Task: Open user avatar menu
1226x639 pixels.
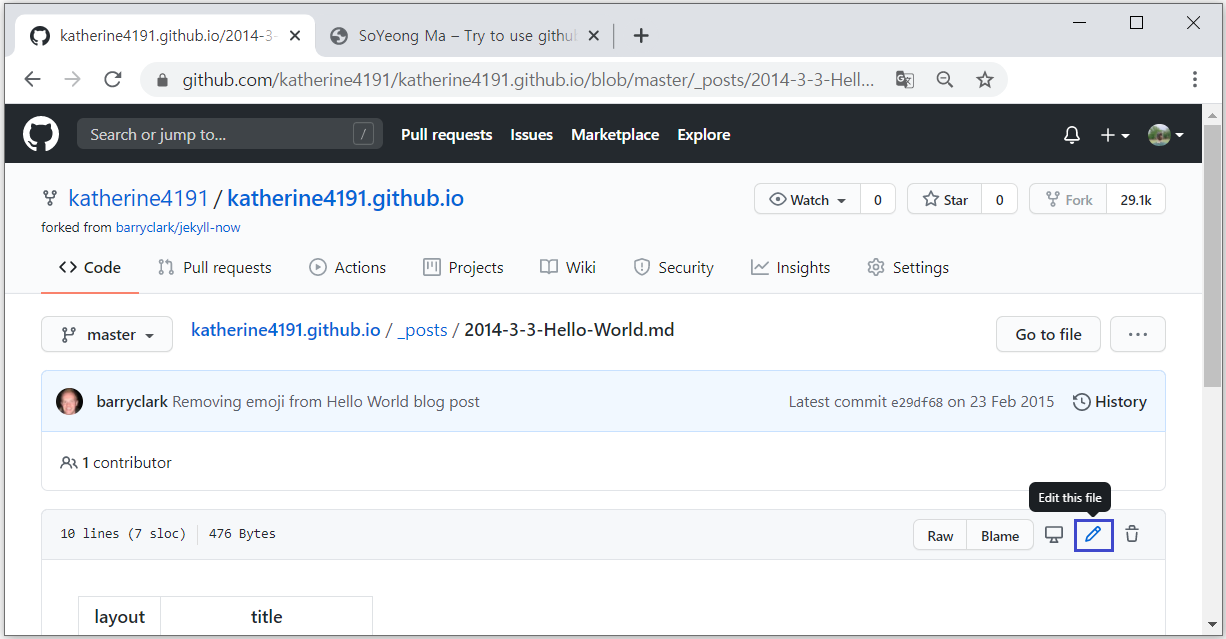Action: point(1166,135)
